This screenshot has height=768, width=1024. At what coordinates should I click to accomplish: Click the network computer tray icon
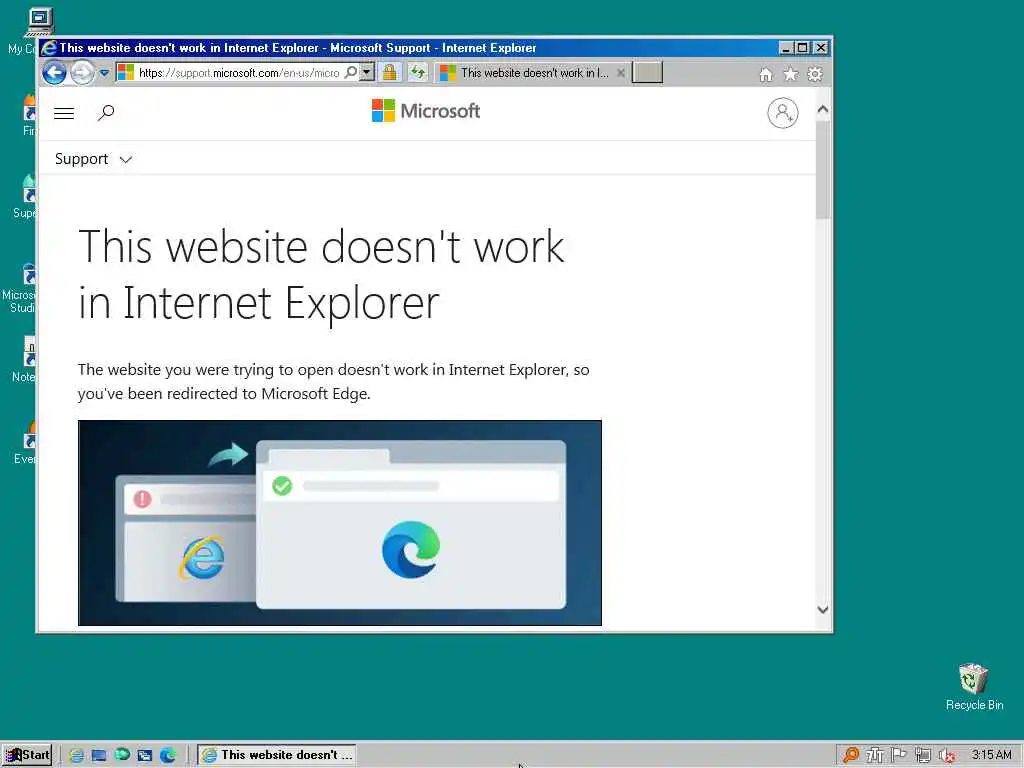923,755
